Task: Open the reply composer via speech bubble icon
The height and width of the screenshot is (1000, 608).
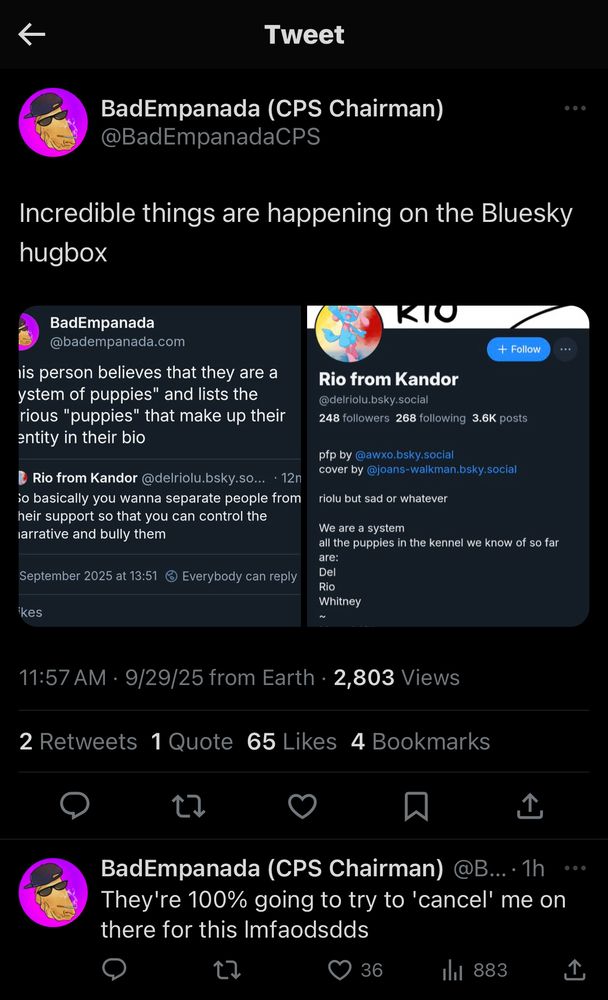Action: click(x=75, y=807)
